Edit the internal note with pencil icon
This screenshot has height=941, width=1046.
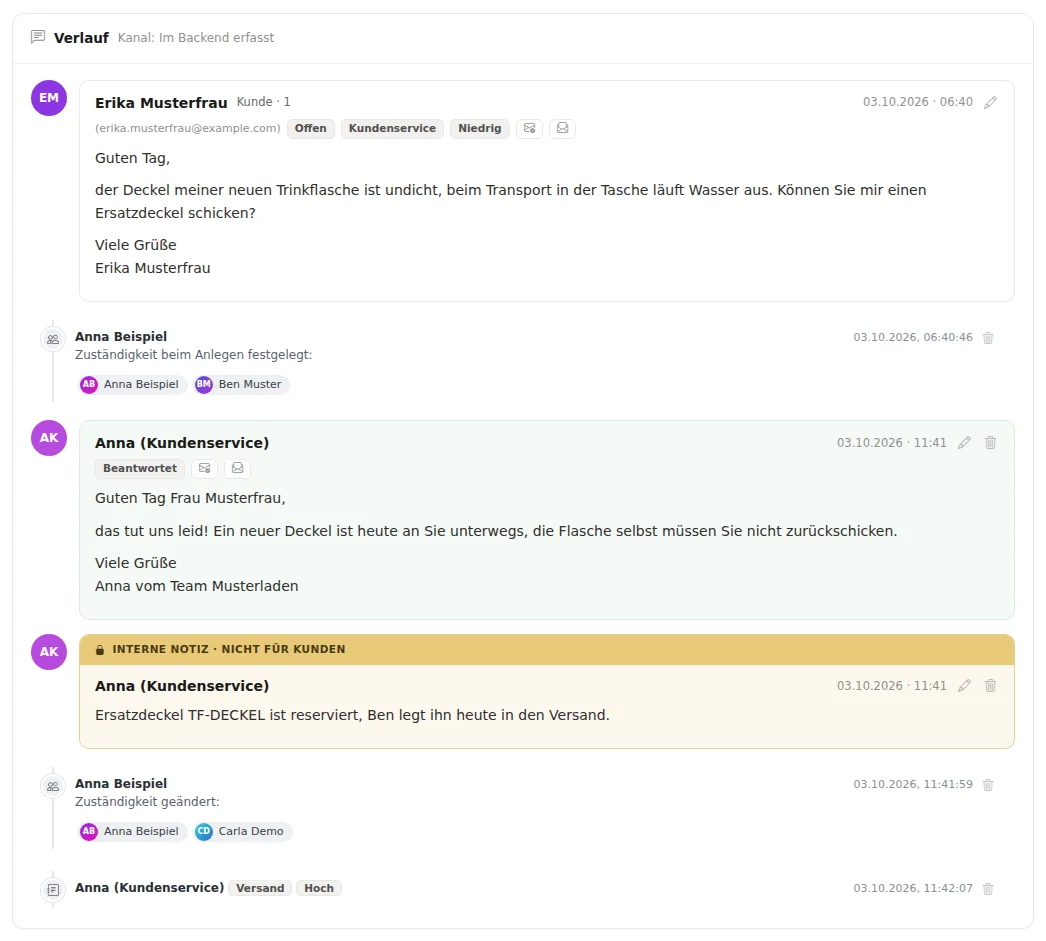[x=965, y=686]
